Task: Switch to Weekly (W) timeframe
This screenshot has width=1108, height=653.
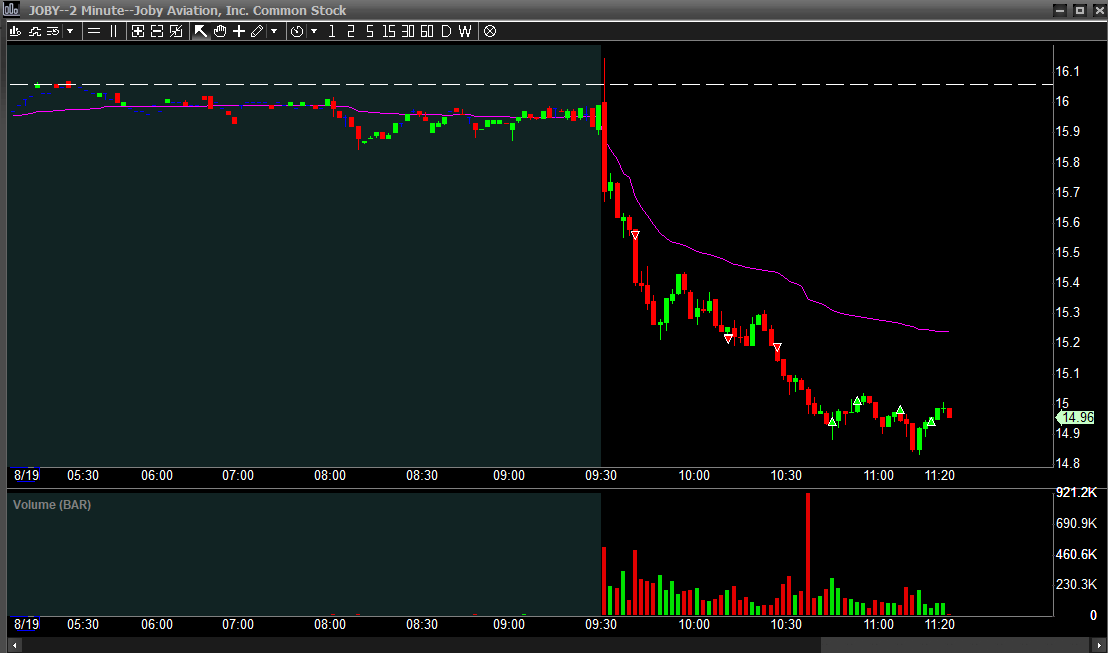Action: tap(464, 31)
